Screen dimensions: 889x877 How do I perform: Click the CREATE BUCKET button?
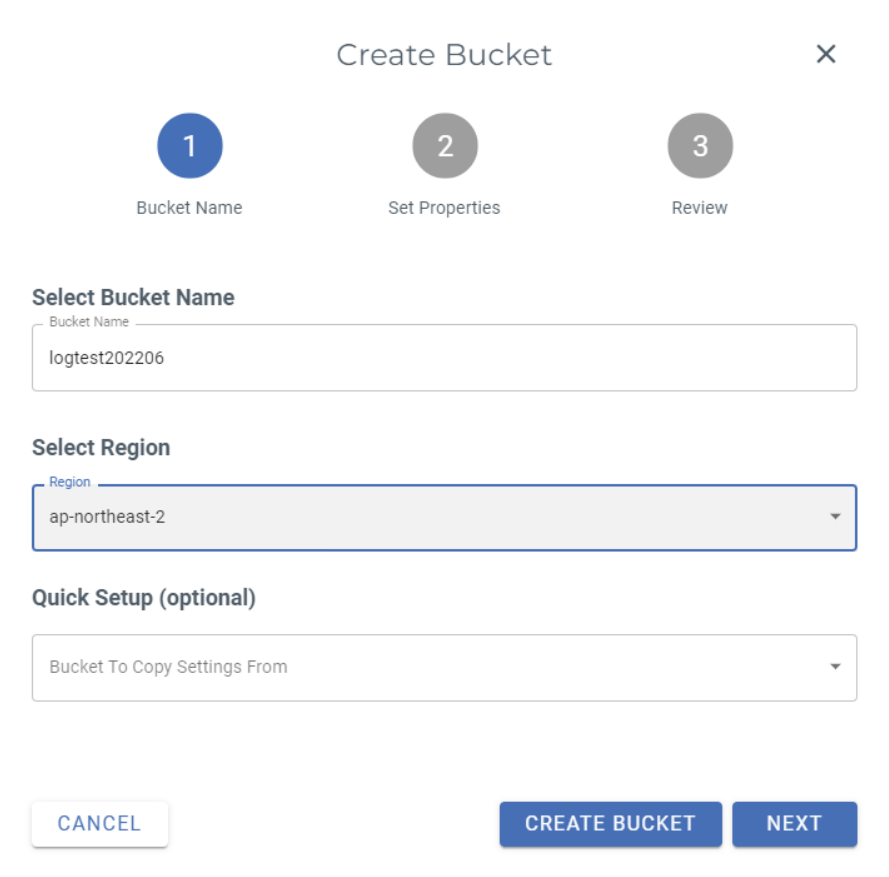point(610,824)
